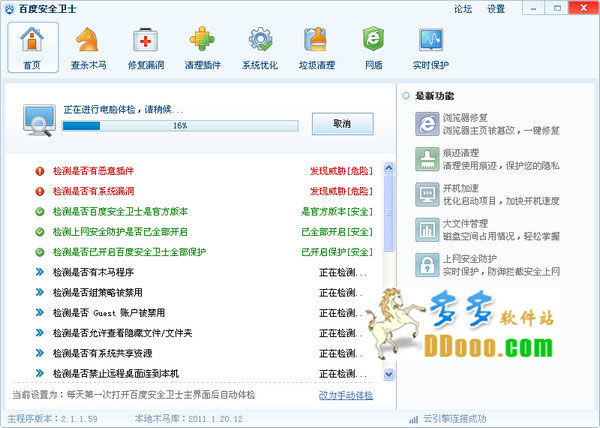Click the scan list scrollbar thumb

(x=389, y=212)
